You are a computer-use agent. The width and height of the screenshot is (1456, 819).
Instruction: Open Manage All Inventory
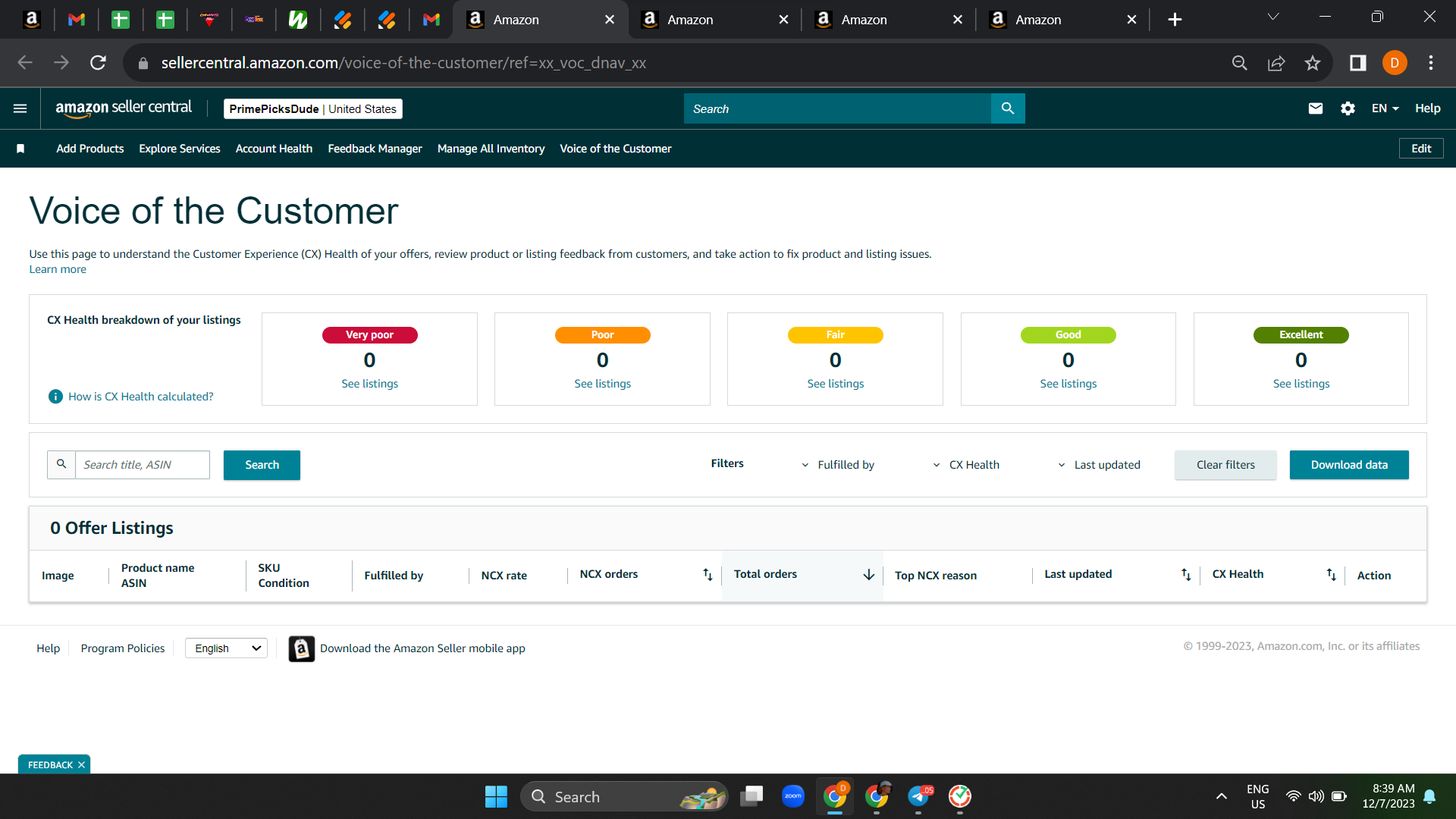pos(491,149)
